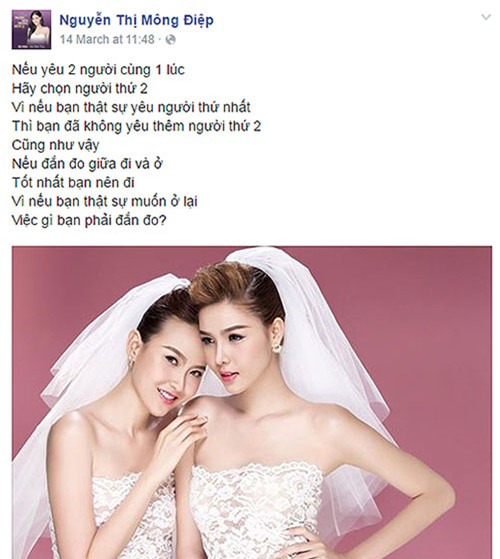Select the text "Vì nếu bạn thật sự yêu người thứ nhất"
This screenshot has height=559, width=500.
[x=131, y=107]
